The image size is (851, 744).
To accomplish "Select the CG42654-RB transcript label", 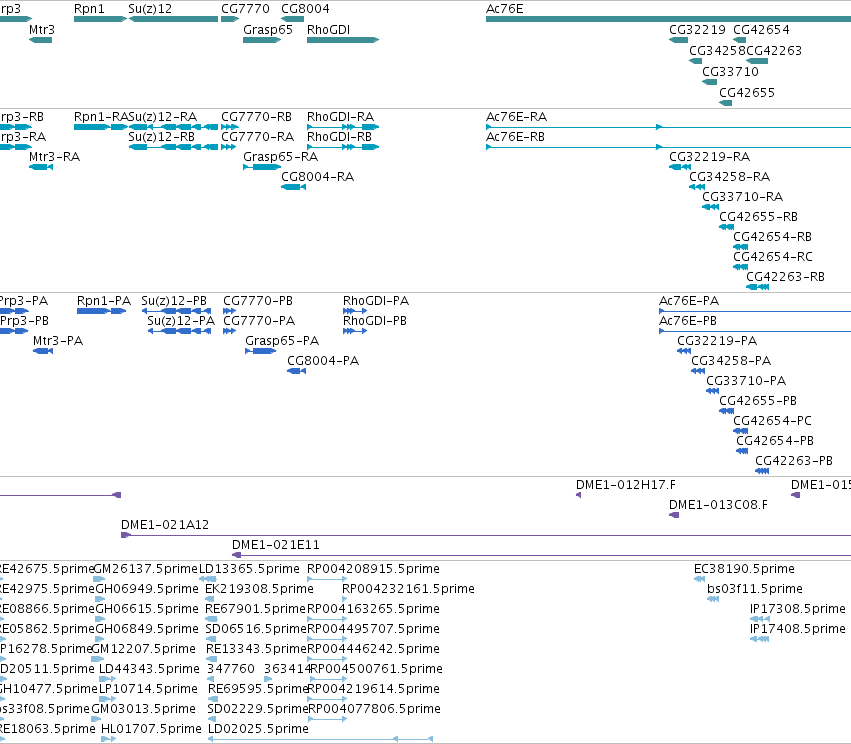I will 773,237.
